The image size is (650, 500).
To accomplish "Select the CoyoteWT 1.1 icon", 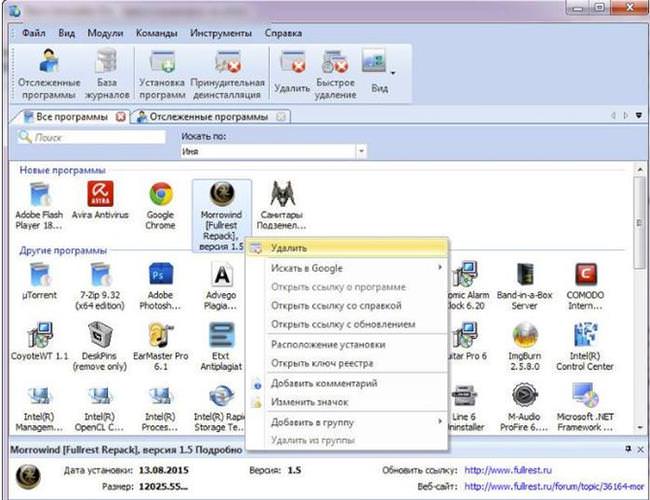I will tap(39, 341).
